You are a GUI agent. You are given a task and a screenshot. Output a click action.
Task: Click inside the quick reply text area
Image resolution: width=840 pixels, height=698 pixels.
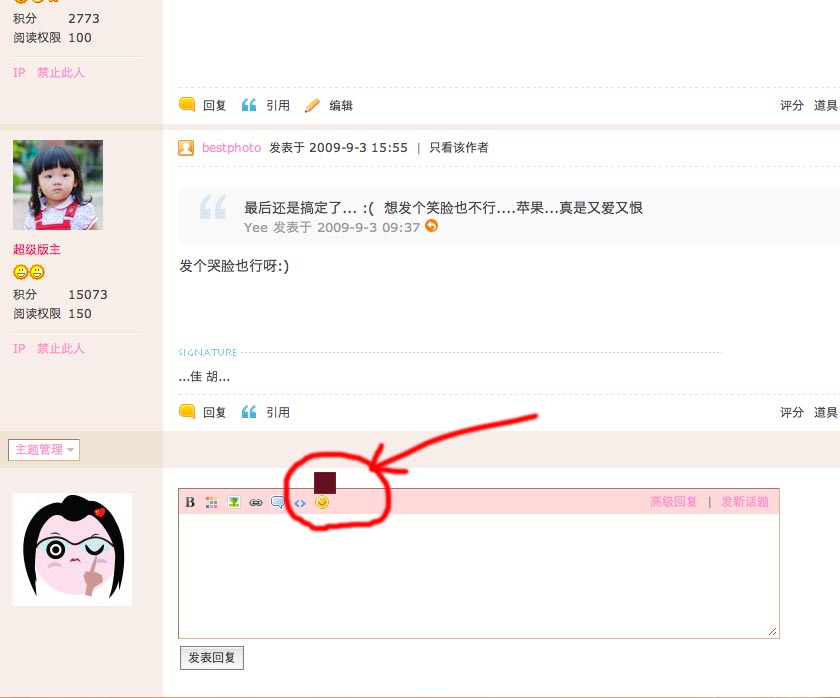pyautogui.click(x=478, y=575)
